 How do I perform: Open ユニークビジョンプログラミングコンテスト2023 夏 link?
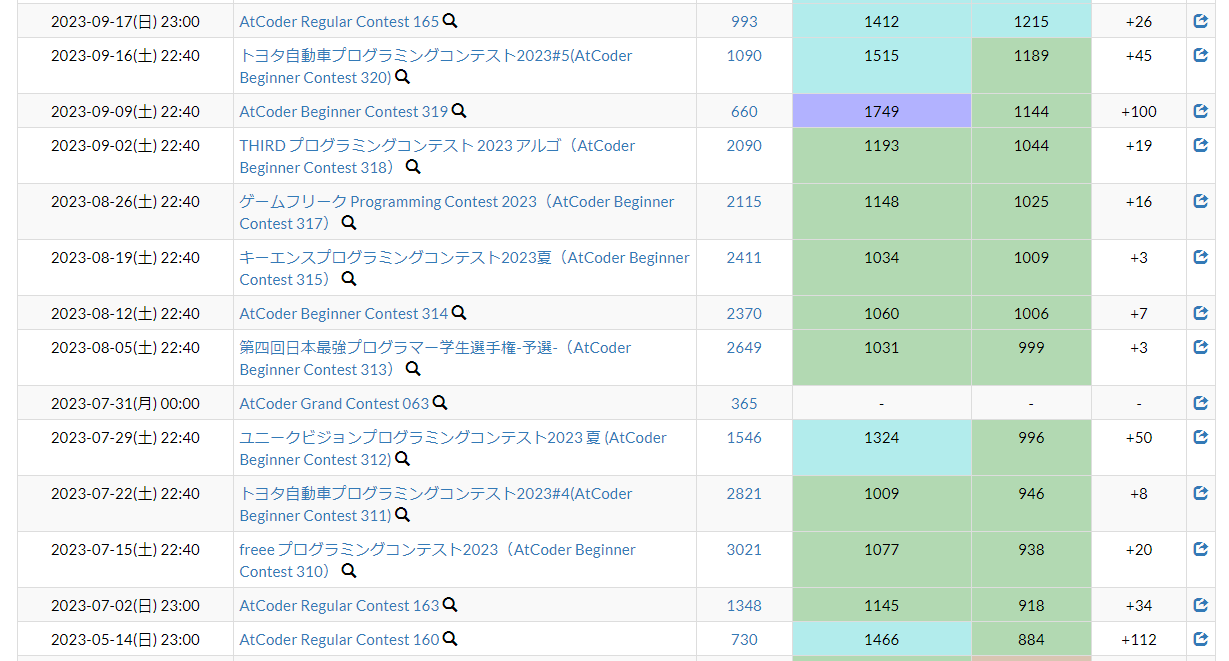453,448
